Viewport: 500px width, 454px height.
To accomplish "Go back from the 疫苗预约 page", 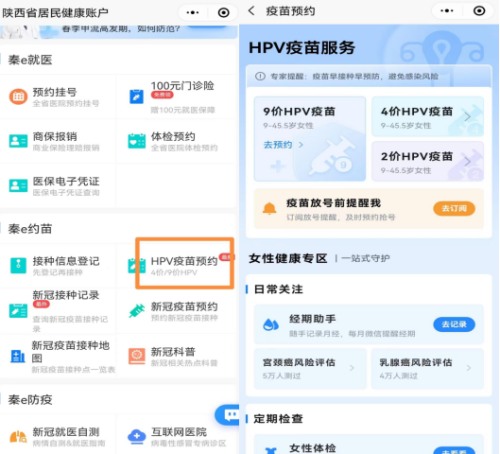I will pos(252,11).
